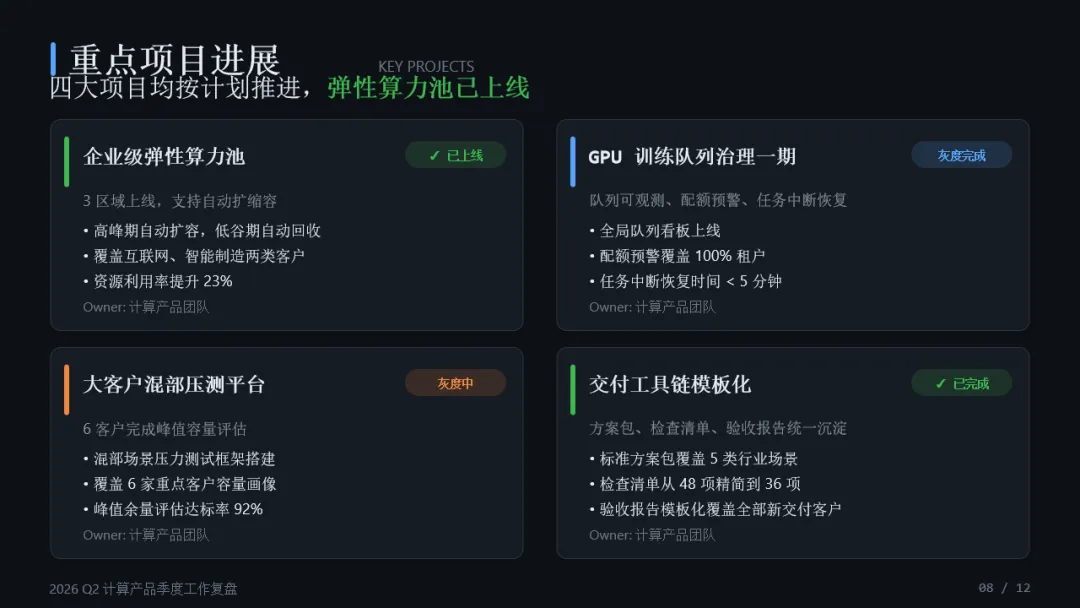Screen dimensions: 1080x608
Task: Select the 大客户混部压测平台 card title
Action: tap(174, 384)
